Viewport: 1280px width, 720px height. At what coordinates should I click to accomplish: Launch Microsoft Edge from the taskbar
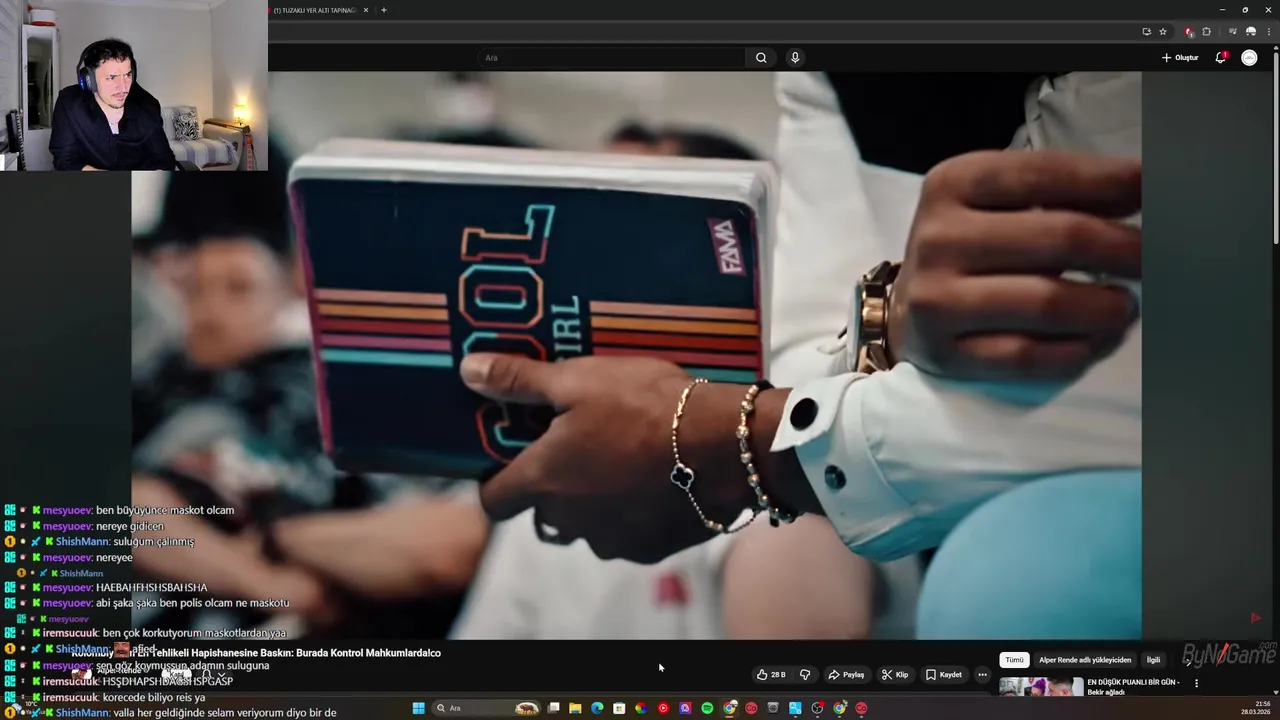[x=597, y=708]
